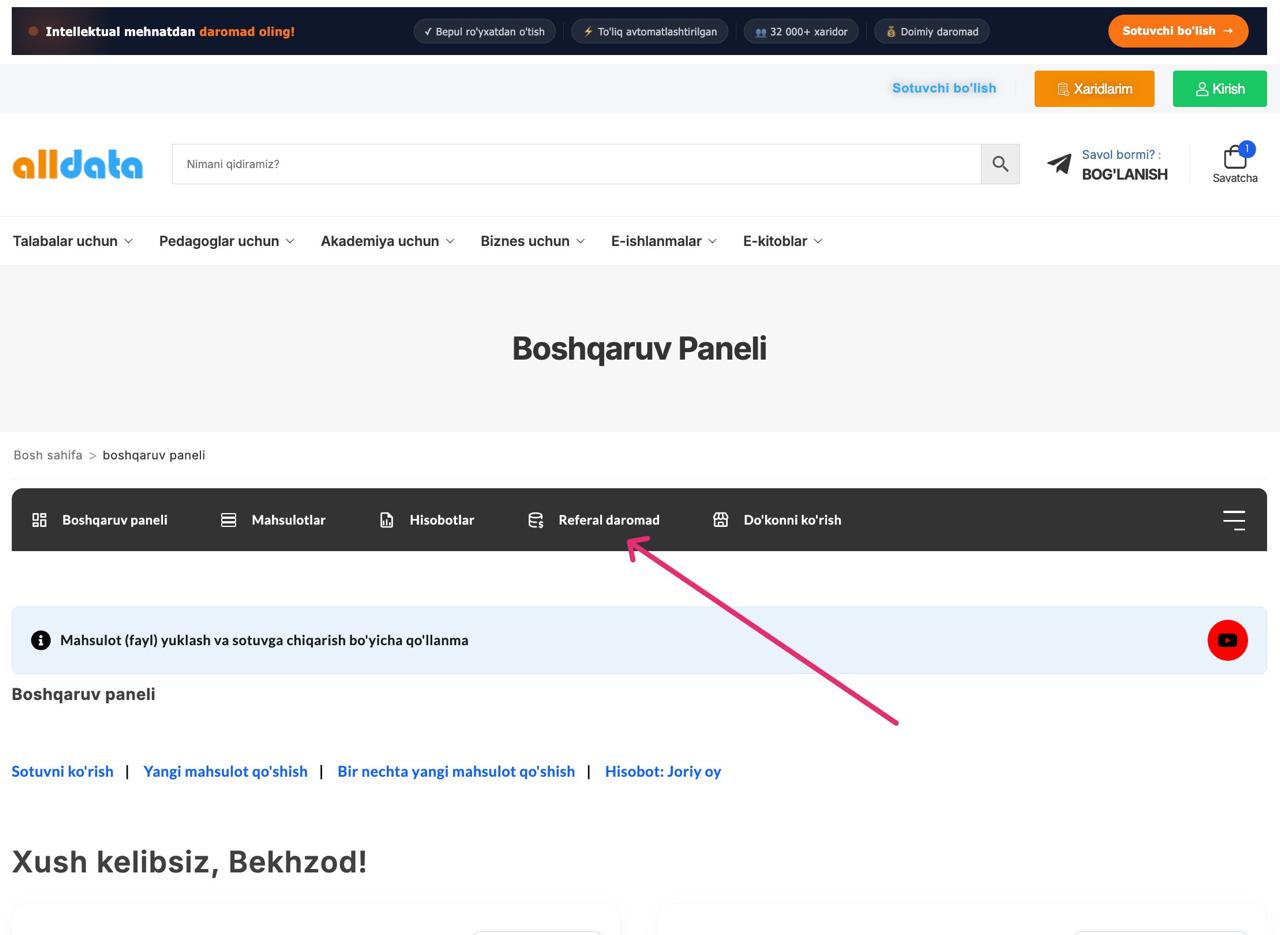The width and height of the screenshot is (1280, 935).
Task: Click the Hisobotlar report icon
Action: [387, 520]
